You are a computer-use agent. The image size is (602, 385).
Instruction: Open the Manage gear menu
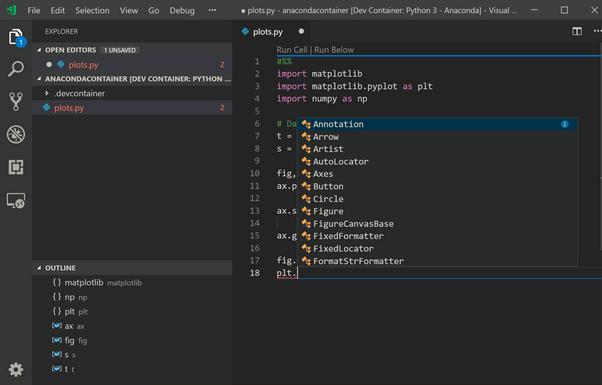point(16,369)
